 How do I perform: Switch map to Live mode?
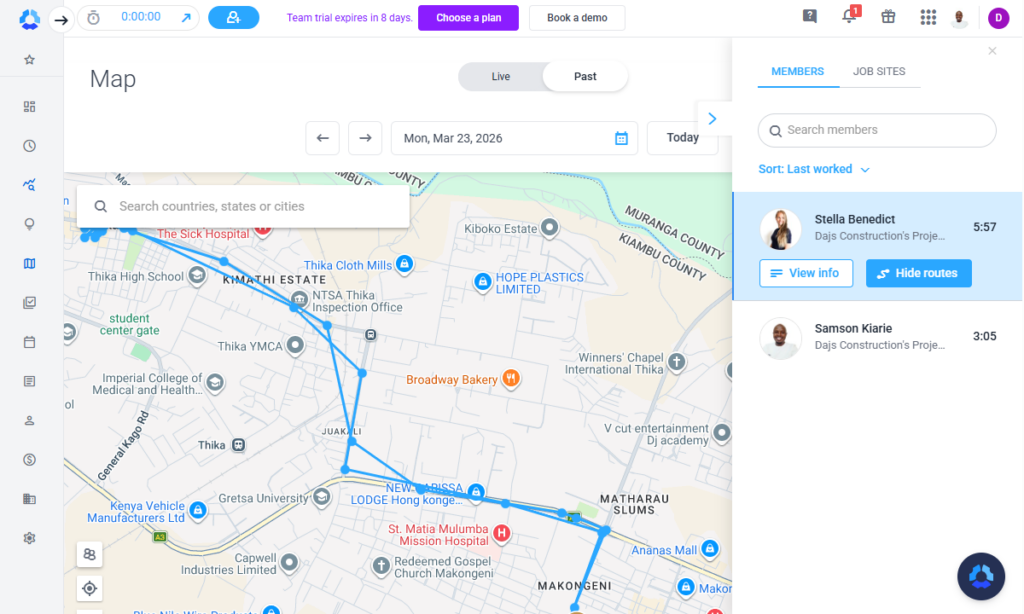click(x=500, y=76)
